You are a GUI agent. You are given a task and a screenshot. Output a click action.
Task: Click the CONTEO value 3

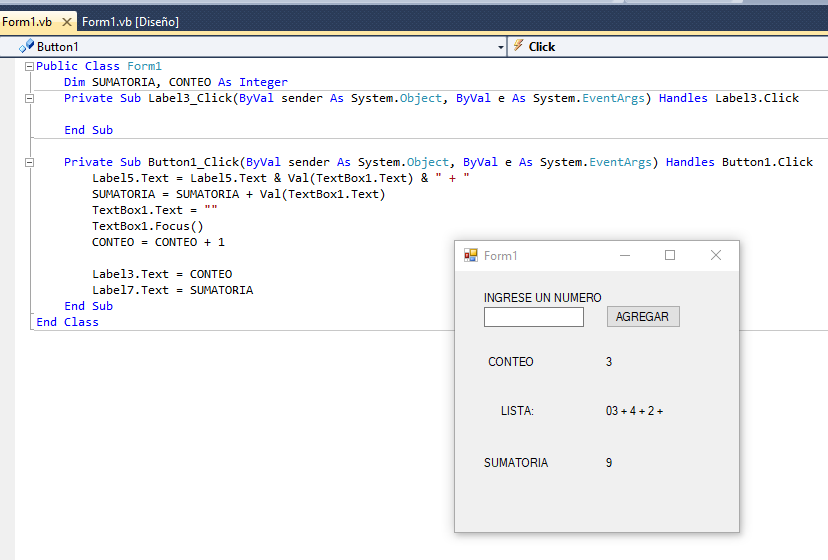pos(609,361)
